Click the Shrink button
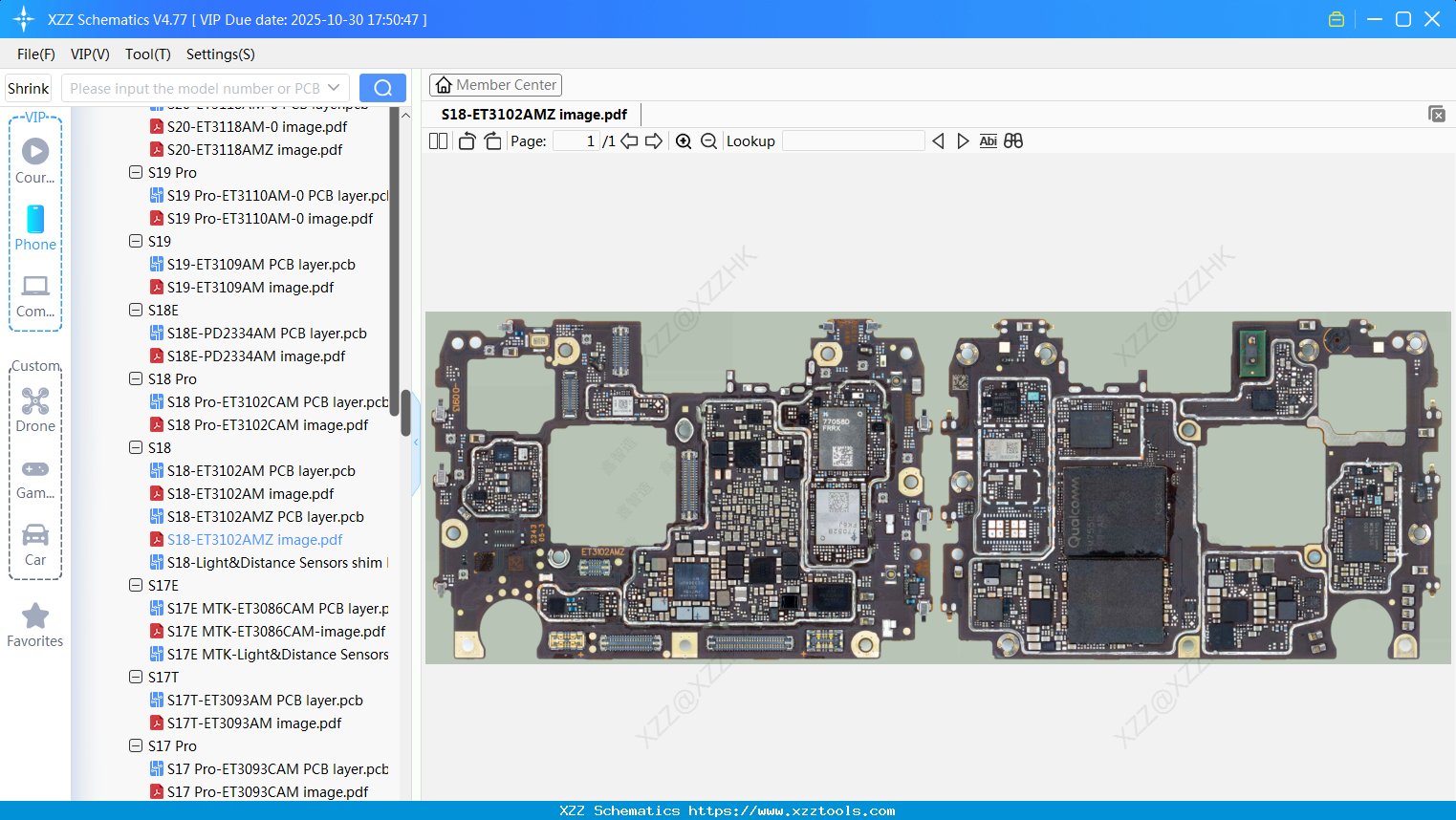1456x820 pixels. click(x=28, y=87)
